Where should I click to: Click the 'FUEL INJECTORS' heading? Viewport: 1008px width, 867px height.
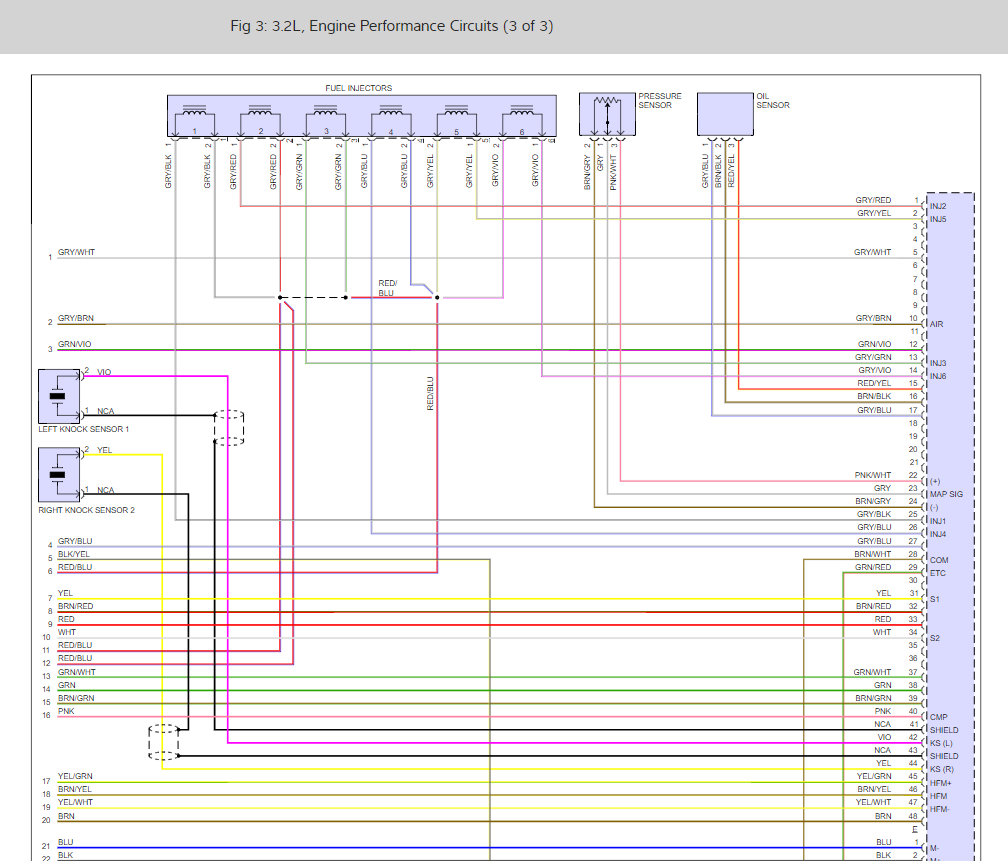(359, 88)
